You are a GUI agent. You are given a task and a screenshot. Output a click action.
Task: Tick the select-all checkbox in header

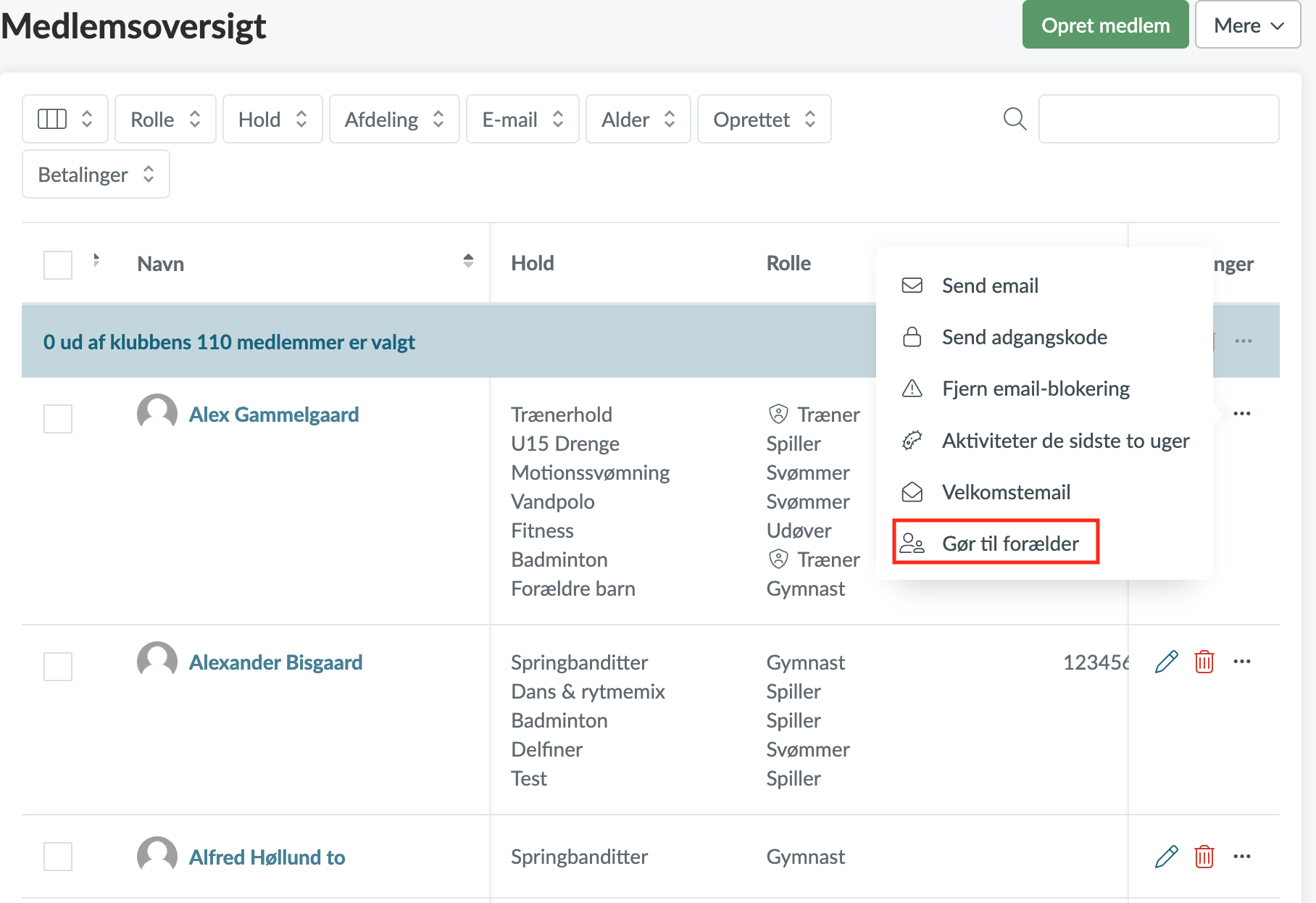58,265
